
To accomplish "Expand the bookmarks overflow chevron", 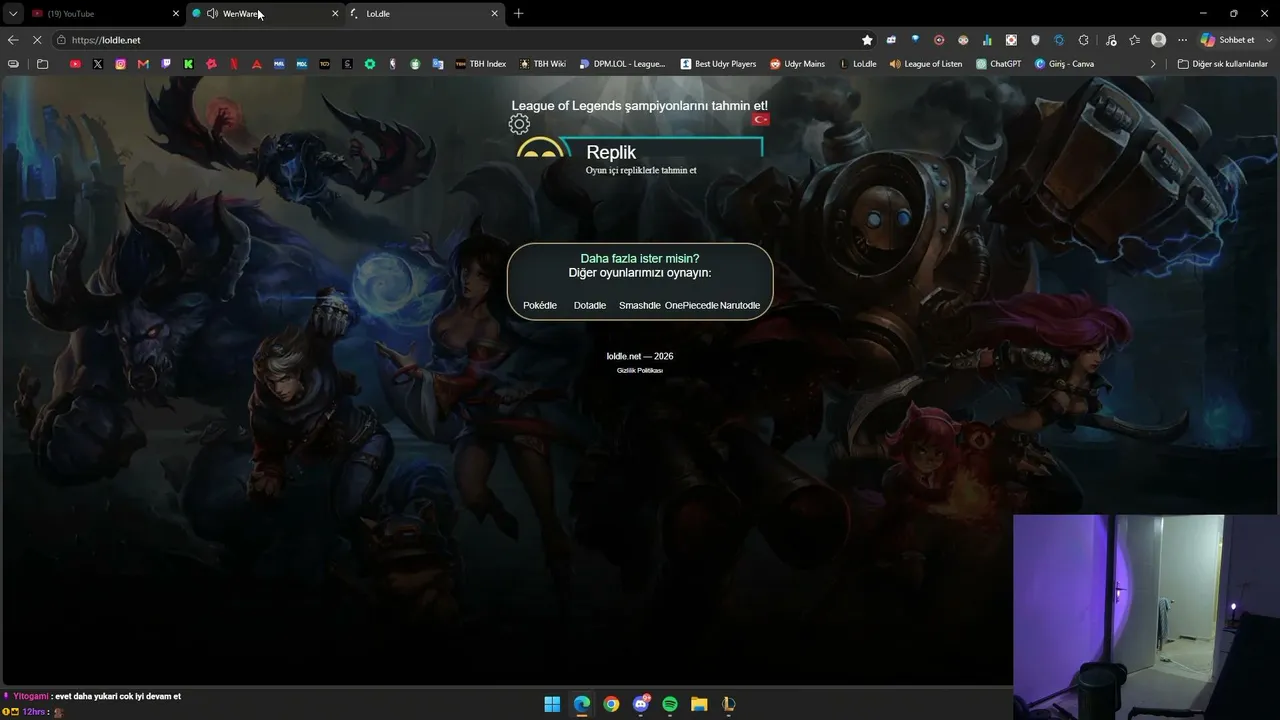I will point(1153,64).
